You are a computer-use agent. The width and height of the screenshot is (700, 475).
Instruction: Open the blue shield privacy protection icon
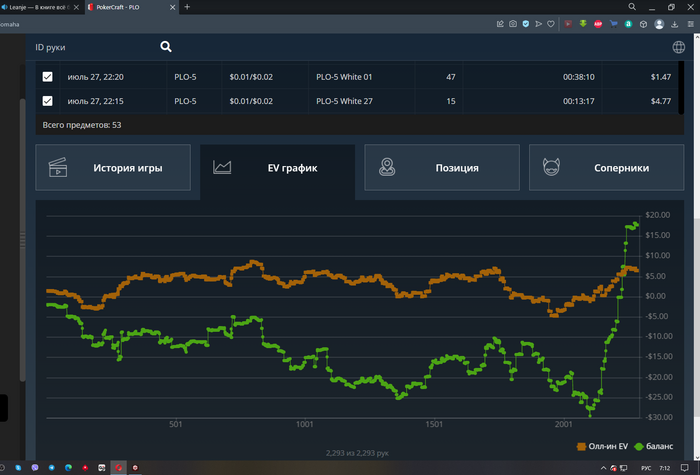point(525,24)
